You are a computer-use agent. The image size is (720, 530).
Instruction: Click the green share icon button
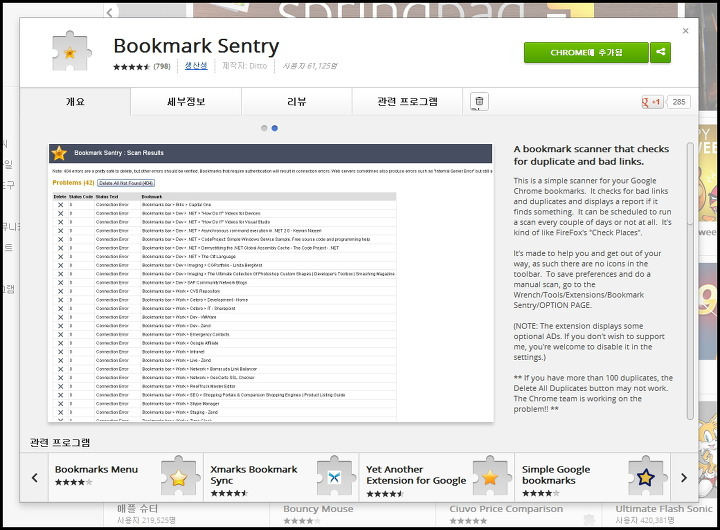point(660,52)
